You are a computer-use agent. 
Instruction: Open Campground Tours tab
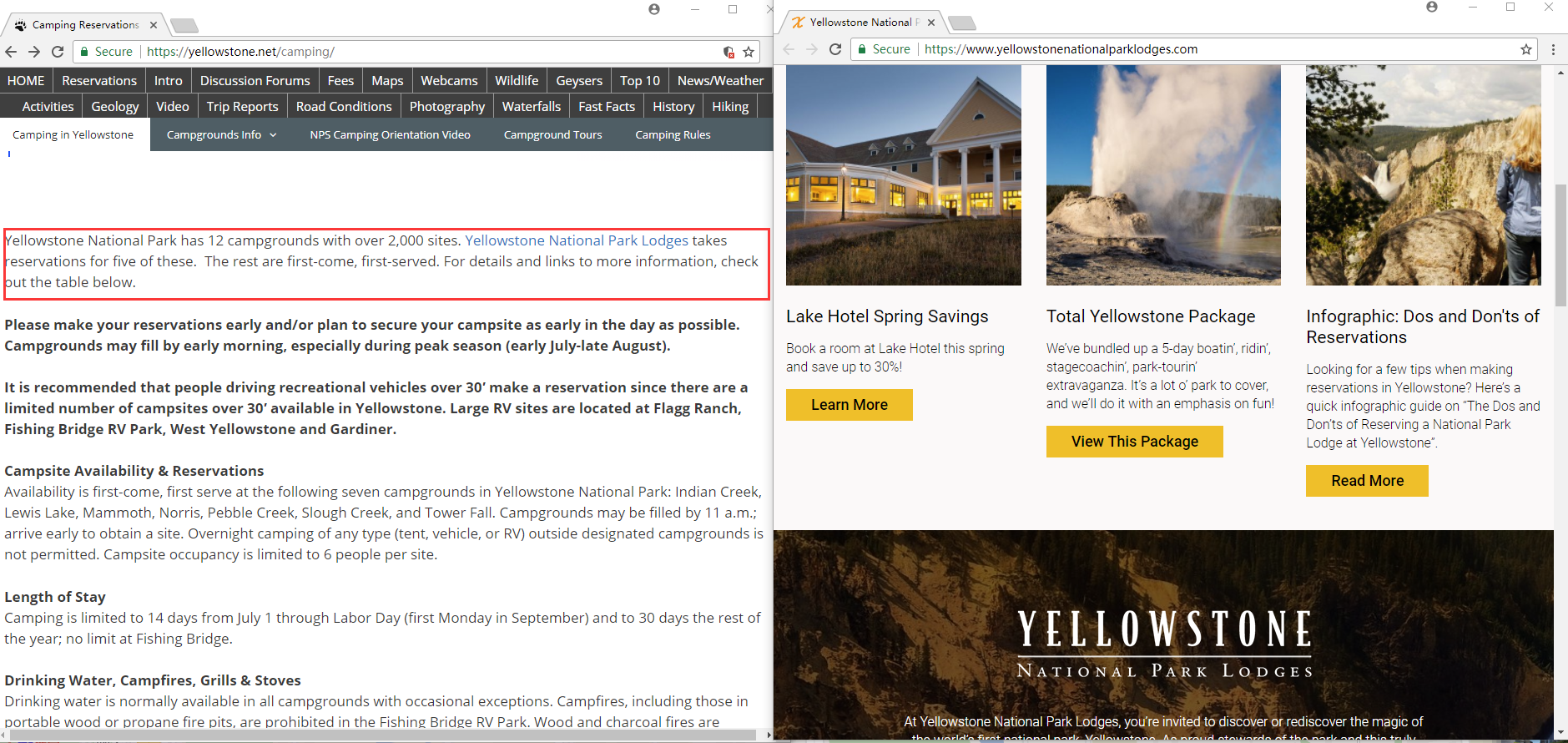click(552, 134)
